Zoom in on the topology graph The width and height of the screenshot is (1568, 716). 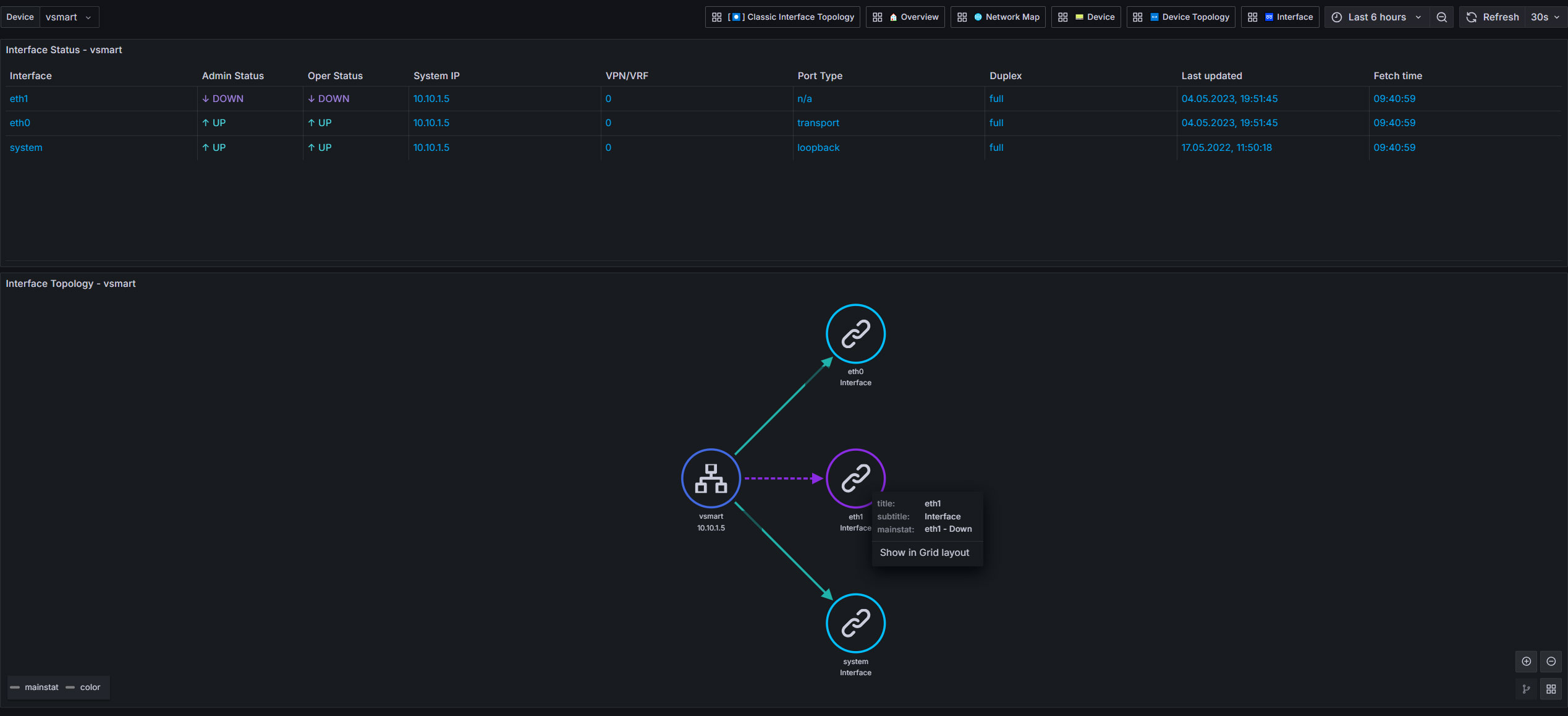click(x=1527, y=662)
